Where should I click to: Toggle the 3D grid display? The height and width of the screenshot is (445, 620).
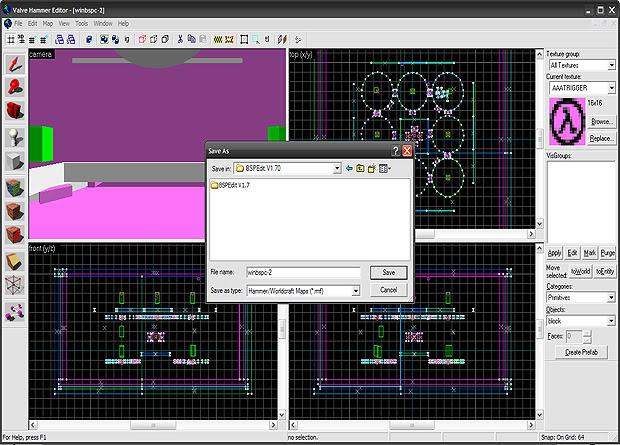21,39
